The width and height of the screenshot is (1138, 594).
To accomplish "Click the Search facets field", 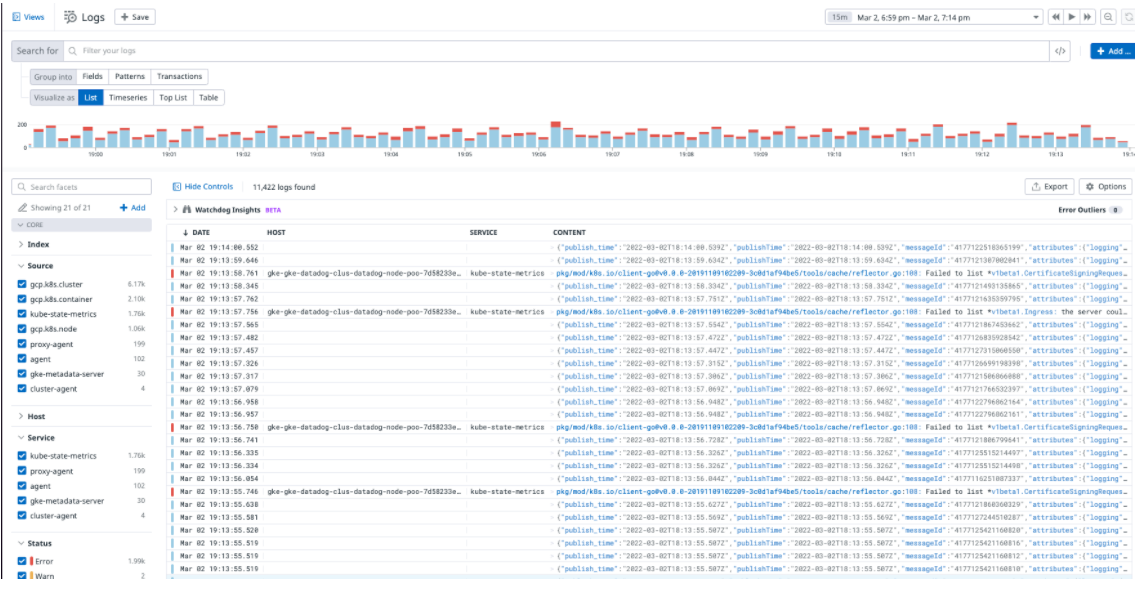I will [81, 187].
